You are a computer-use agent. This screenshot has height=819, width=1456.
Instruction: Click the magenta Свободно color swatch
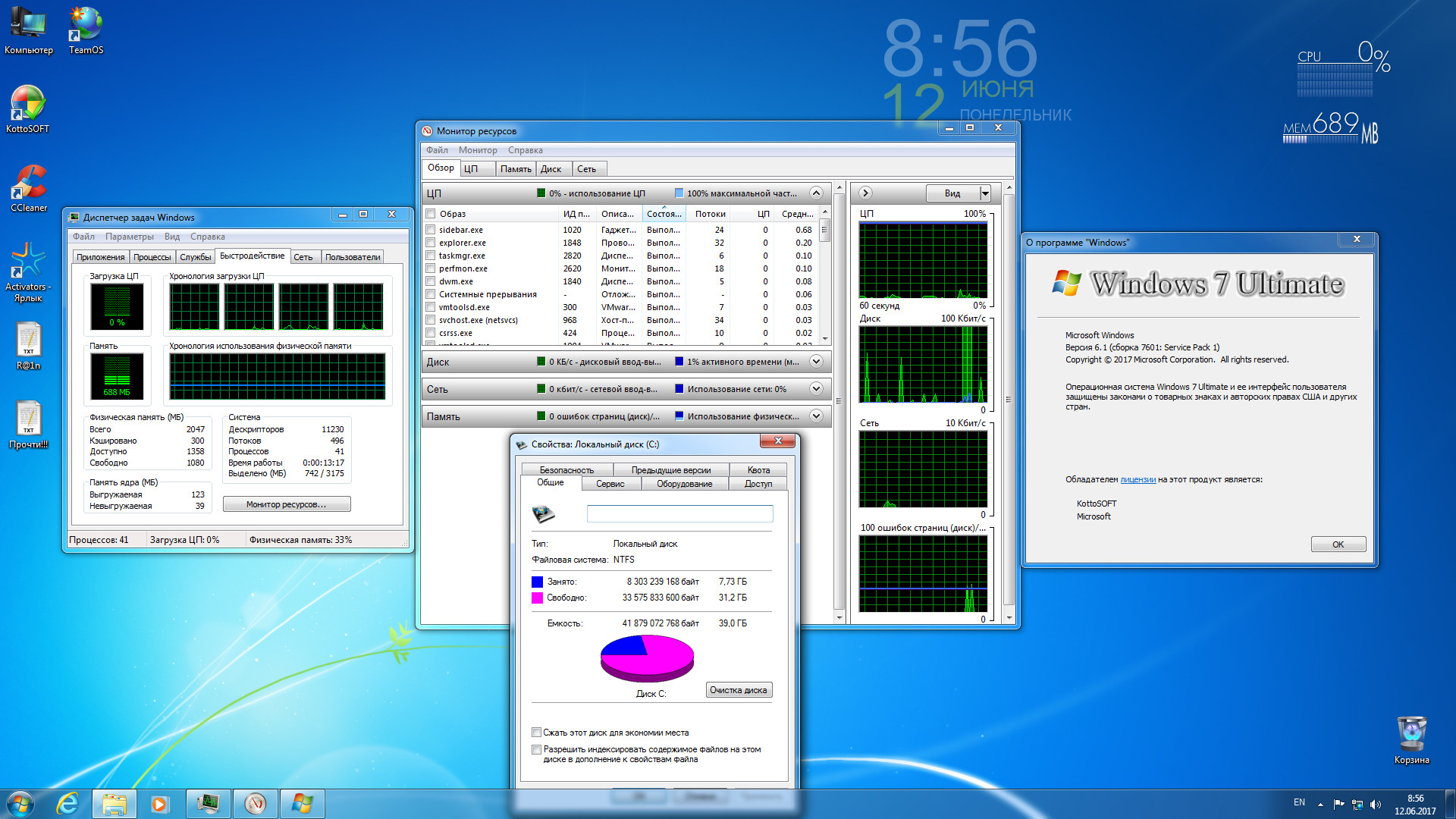[538, 598]
